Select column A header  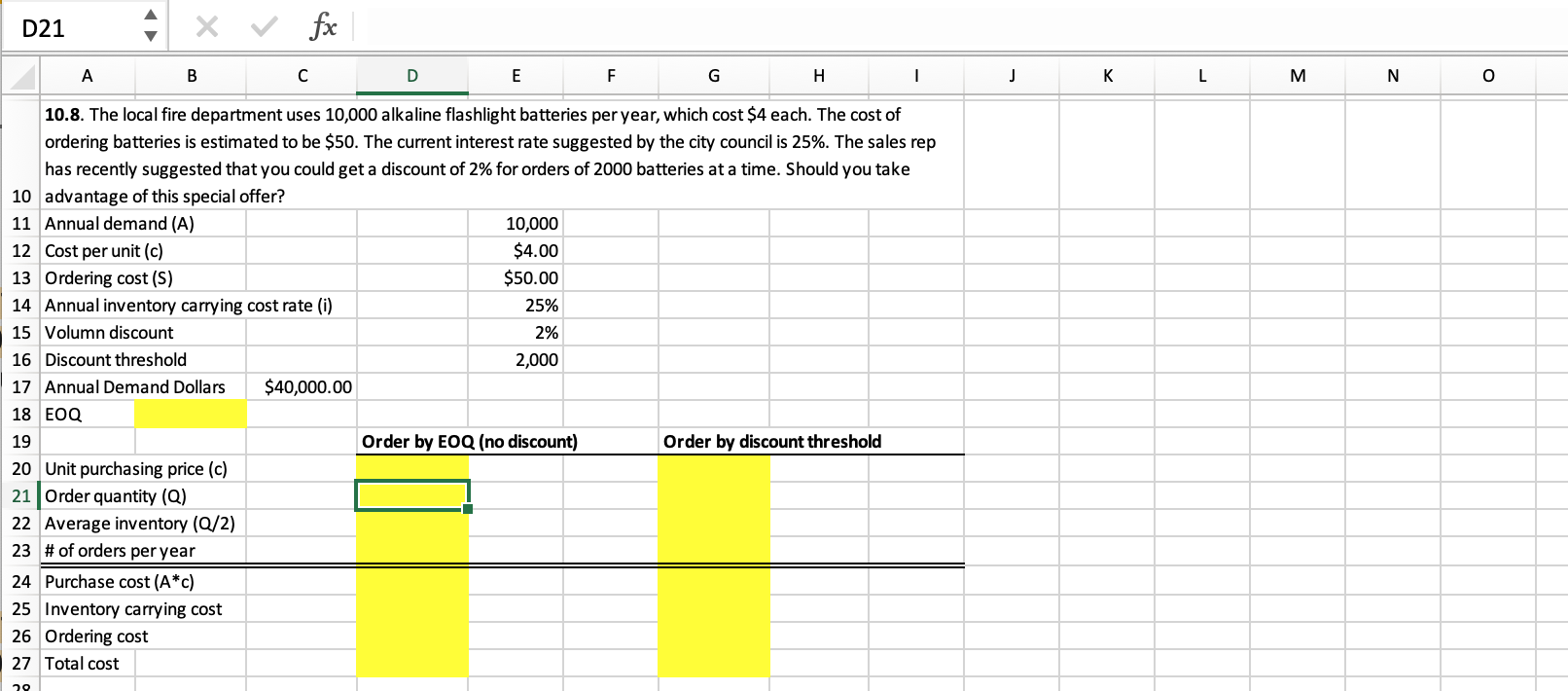pos(88,76)
